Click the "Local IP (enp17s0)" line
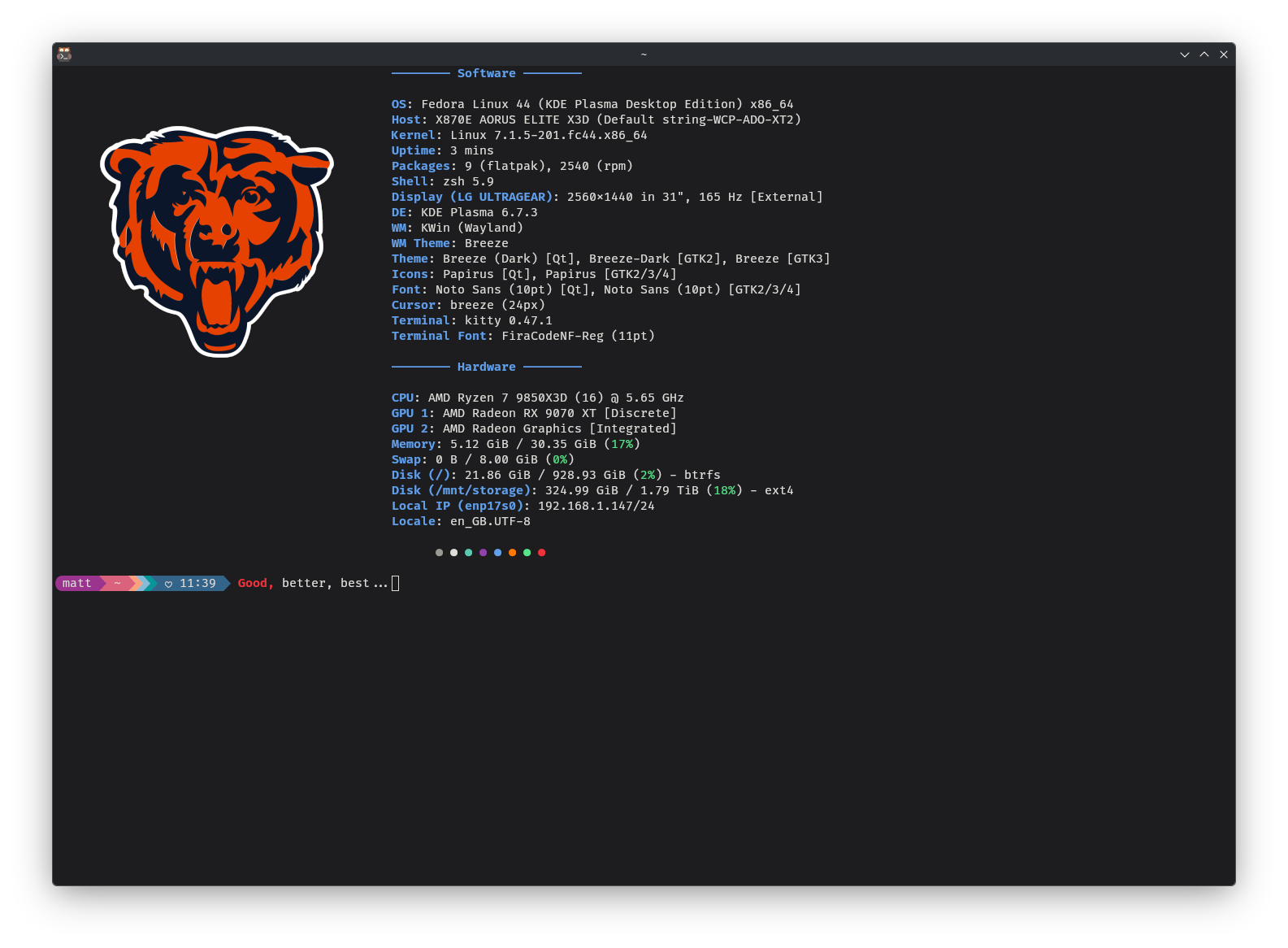This screenshot has height=948, width=1288. pyautogui.click(x=523, y=506)
